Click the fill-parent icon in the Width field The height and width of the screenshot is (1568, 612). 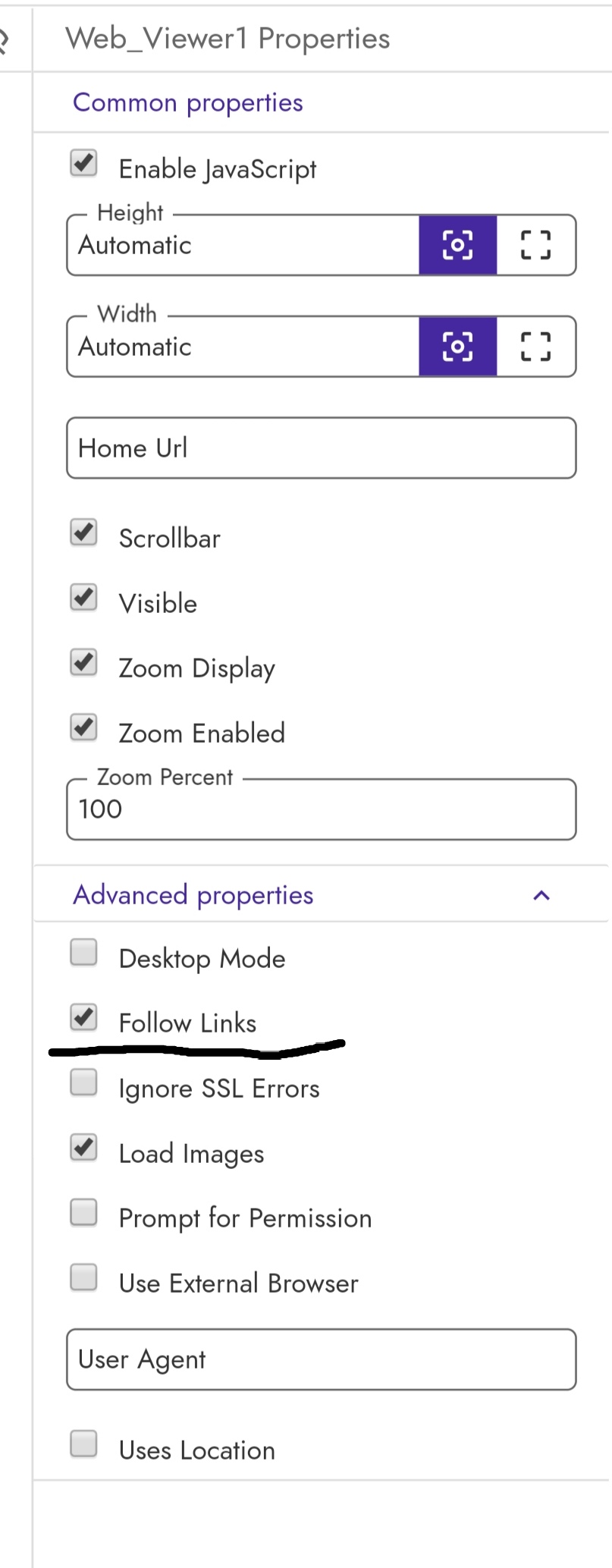click(x=535, y=347)
